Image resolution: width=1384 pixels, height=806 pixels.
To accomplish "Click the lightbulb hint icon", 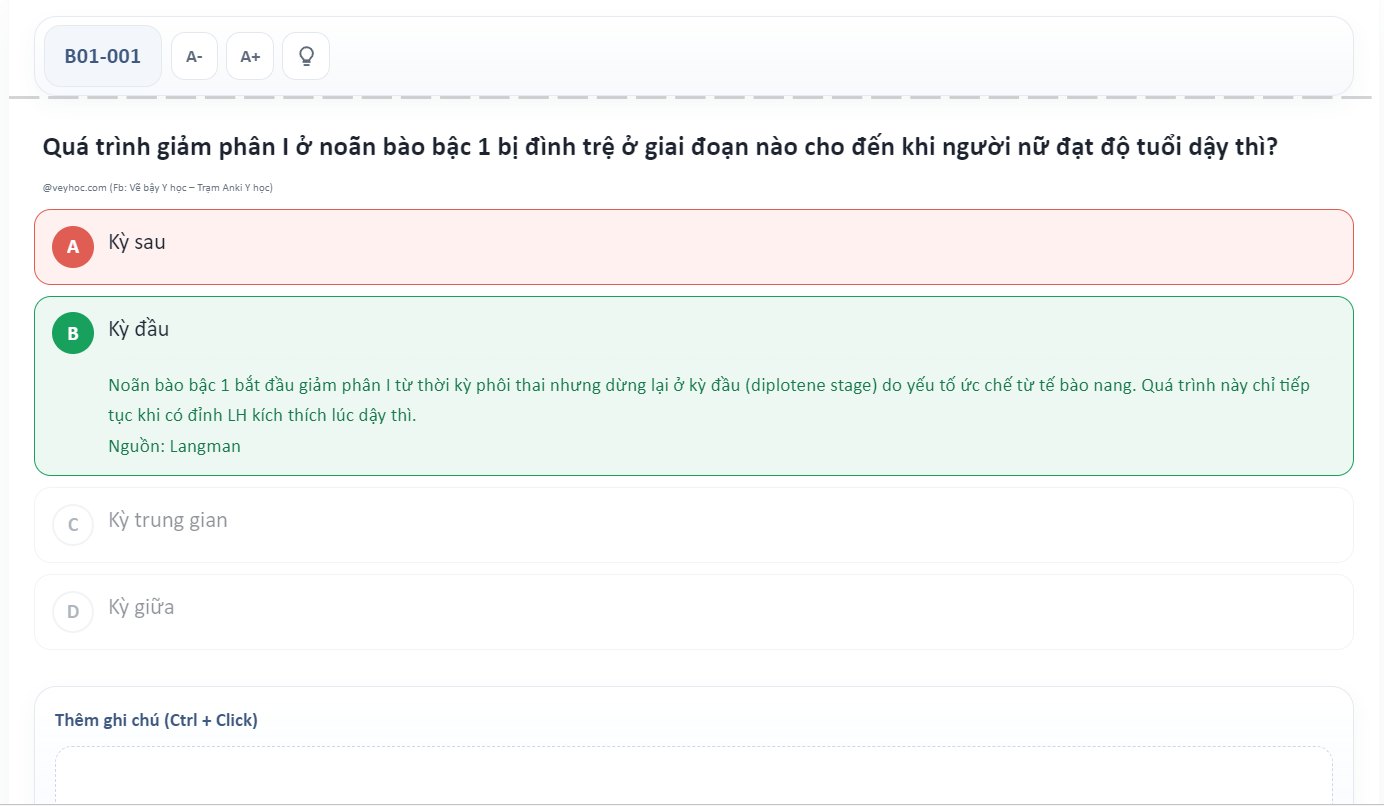I will pyautogui.click(x=306, y=56).
